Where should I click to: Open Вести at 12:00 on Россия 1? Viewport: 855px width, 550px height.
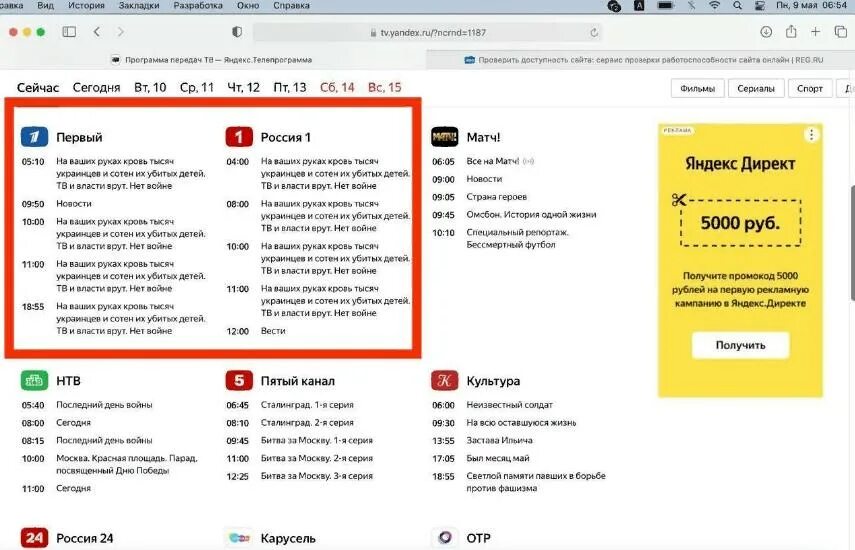[x=273, y=331]
